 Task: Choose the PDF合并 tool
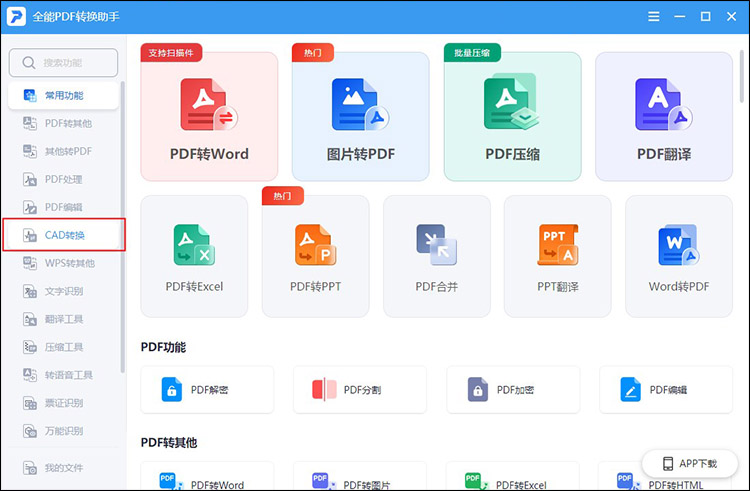[x=437, y=256]
